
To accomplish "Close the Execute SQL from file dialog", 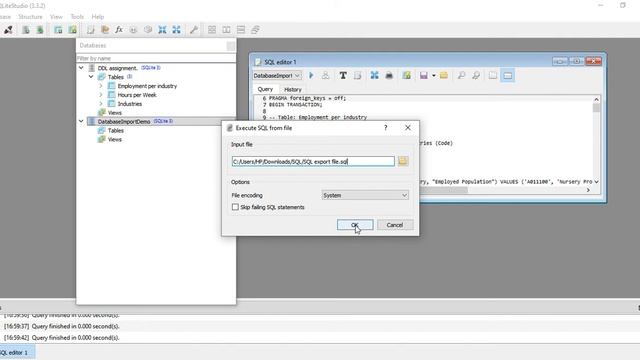I will pyautogui.click(x=408, y=128).
